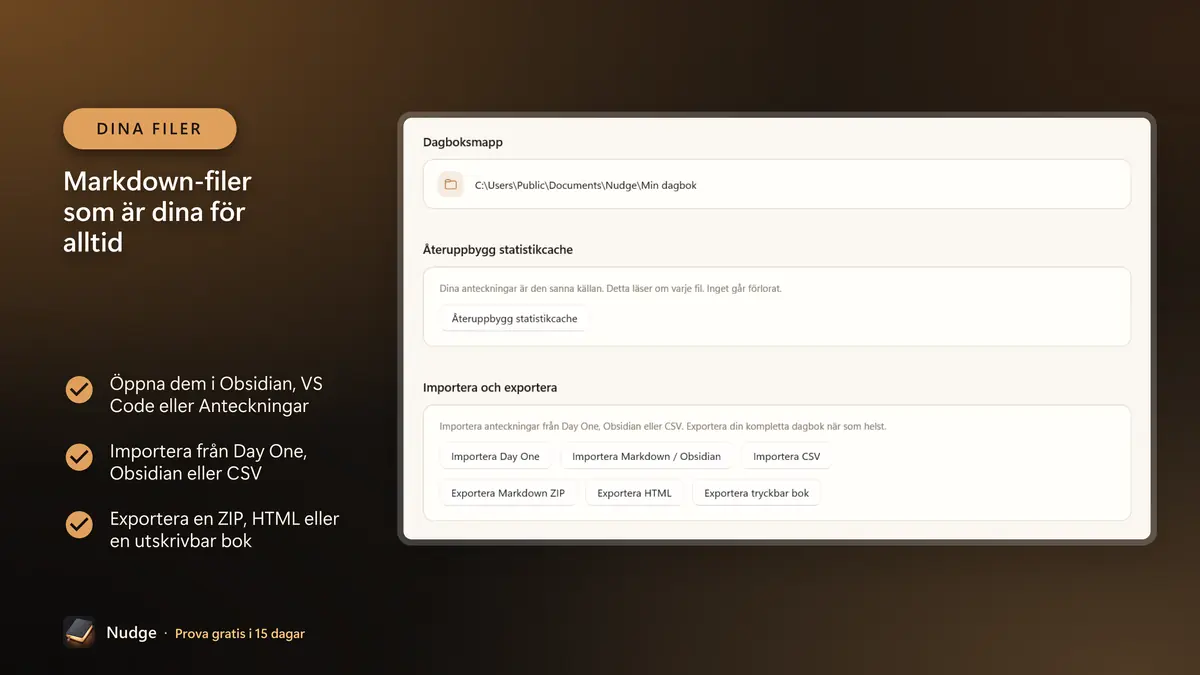Image resolution: width=1200 pixels, height=675 pixels.
Task: Click the Importera och exportera heading
Action: [490, 388]
